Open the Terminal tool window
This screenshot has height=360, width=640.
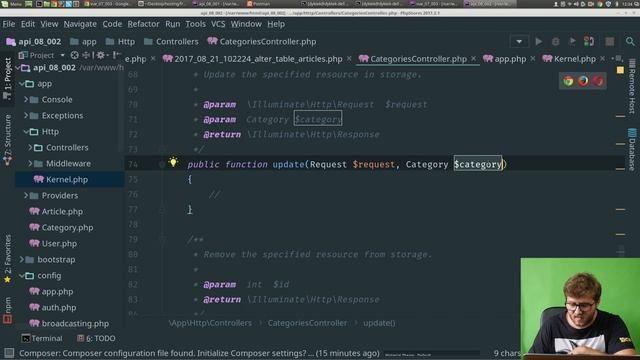pyautogui.click(x=42, y=338)
